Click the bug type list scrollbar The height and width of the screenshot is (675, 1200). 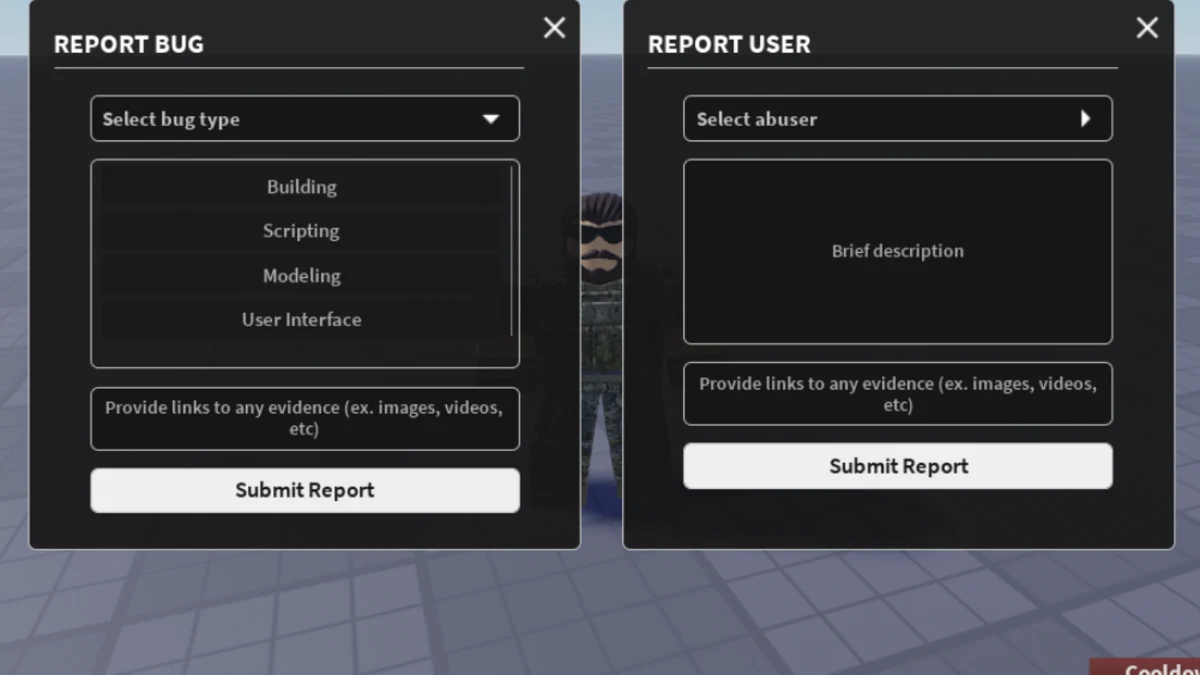tap(512, 251)
